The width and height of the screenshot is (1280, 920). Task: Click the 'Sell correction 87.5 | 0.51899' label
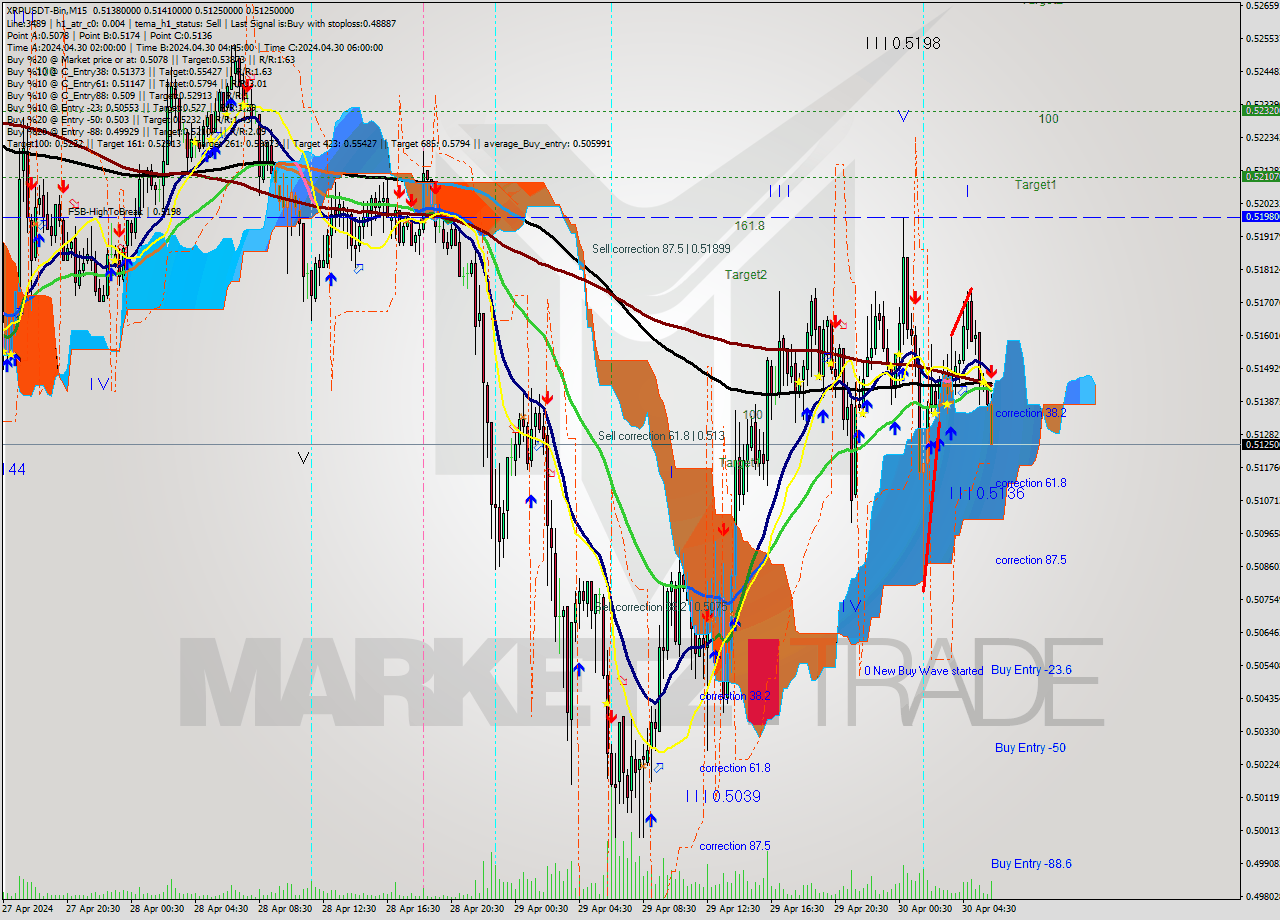[x=659, y=249]
